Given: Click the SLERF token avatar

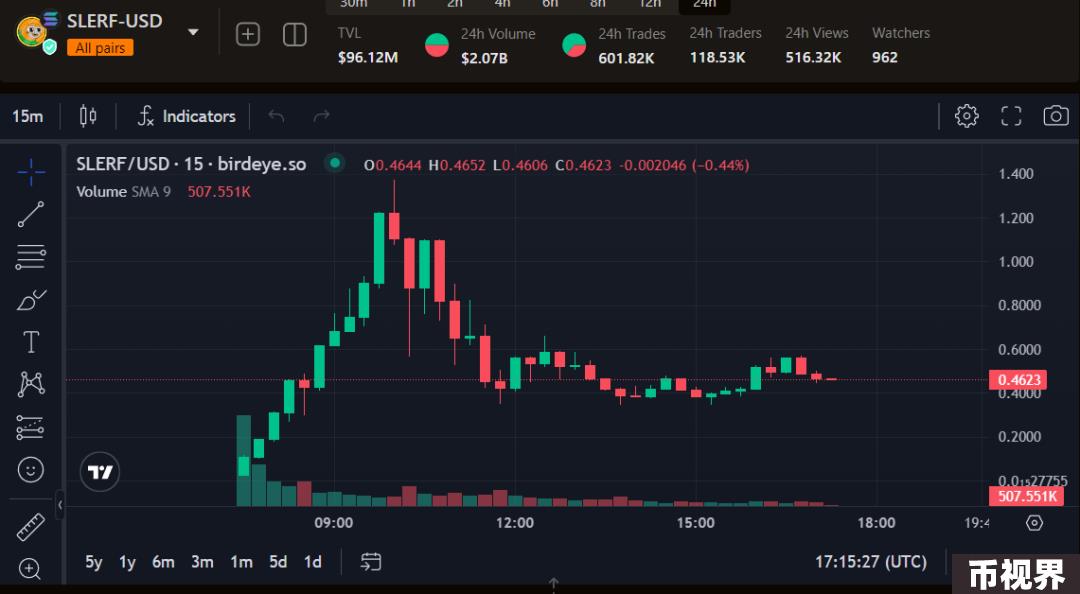Looking at the screenshot, I should coord(32,31).
